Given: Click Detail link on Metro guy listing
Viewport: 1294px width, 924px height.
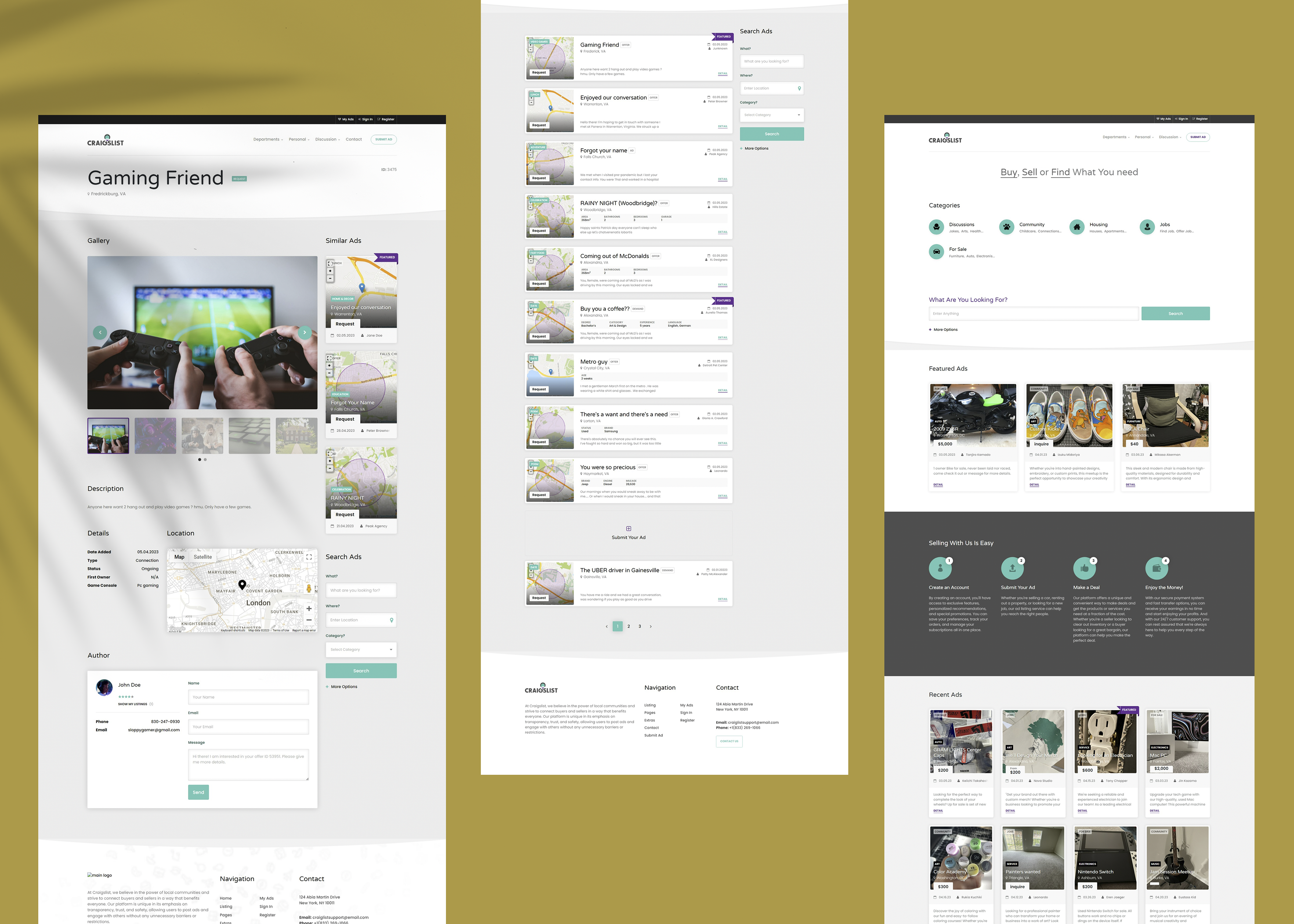Looking at the screenshot, I should [x=723, y=390].
